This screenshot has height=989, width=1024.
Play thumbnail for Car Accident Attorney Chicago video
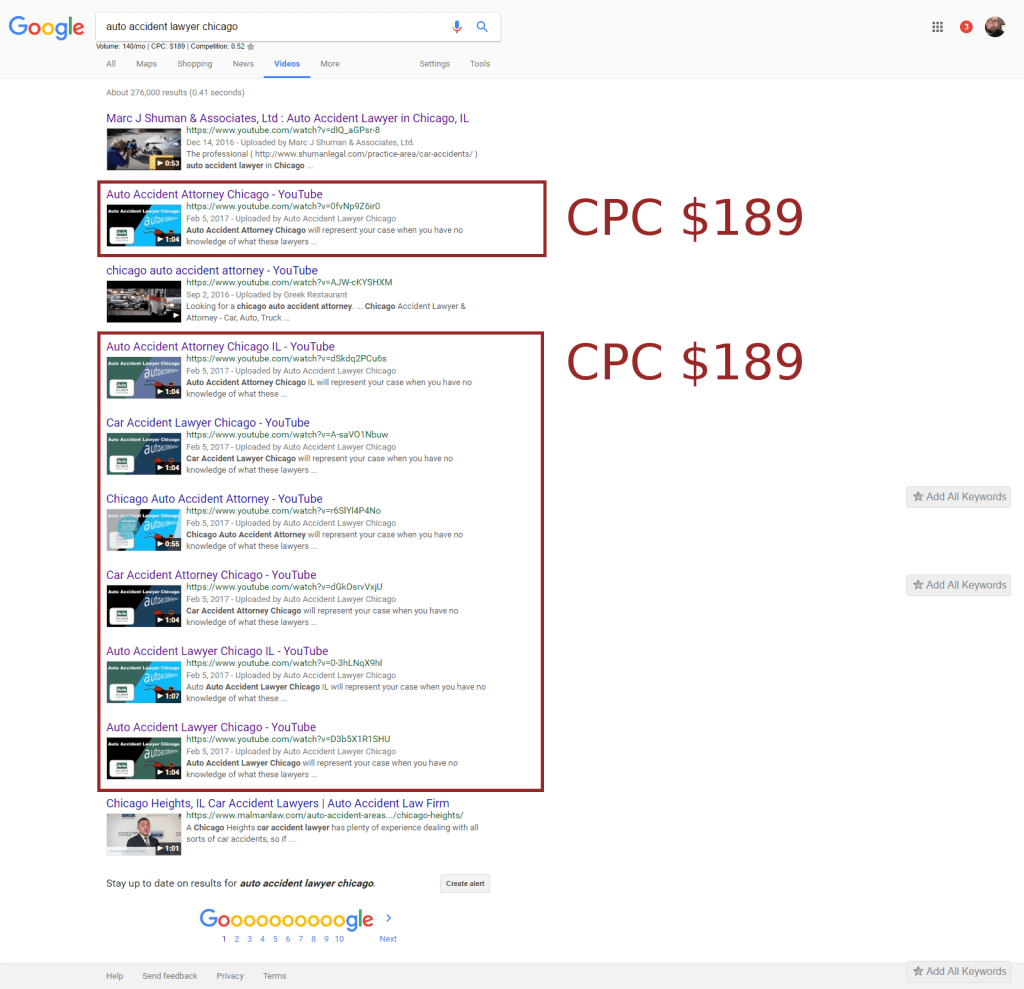point(144,606)
